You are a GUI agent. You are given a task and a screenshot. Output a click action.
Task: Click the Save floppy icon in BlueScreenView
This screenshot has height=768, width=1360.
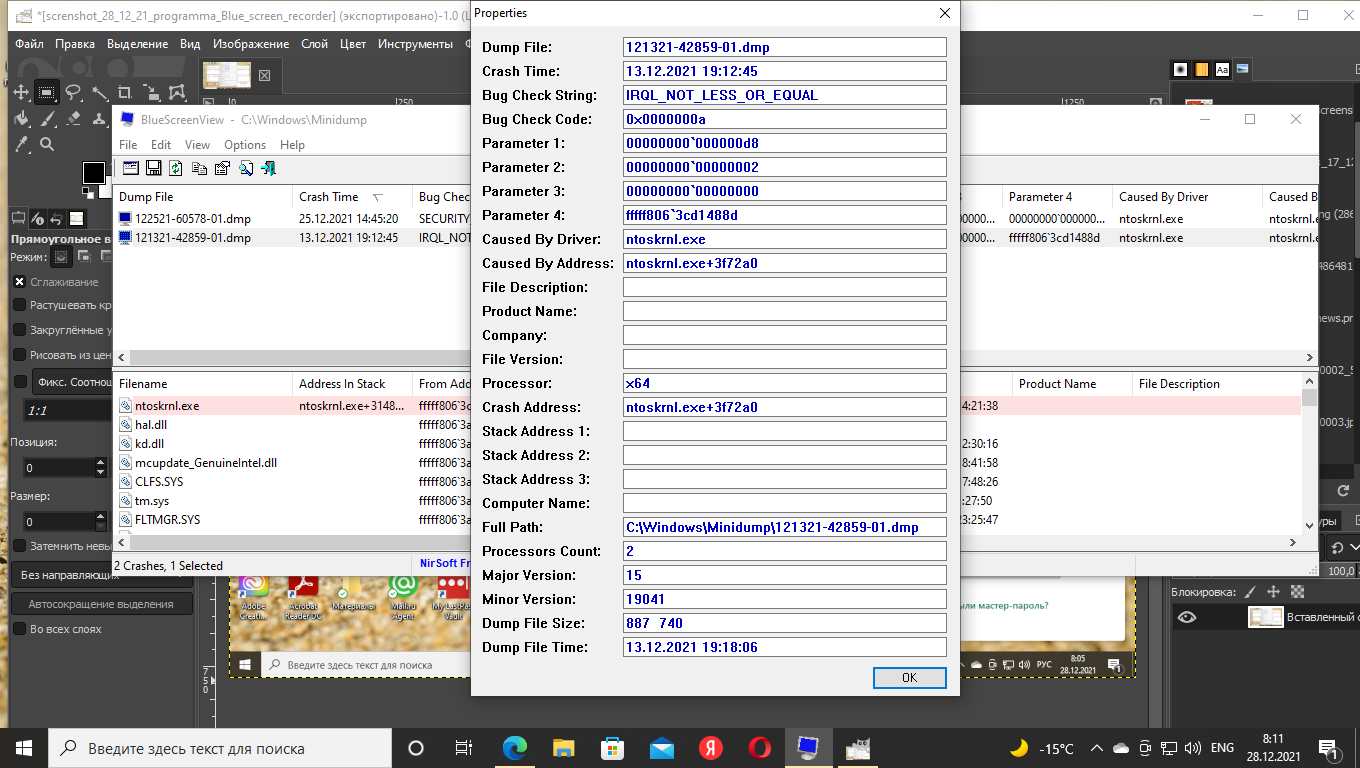(x=154, y=168)
